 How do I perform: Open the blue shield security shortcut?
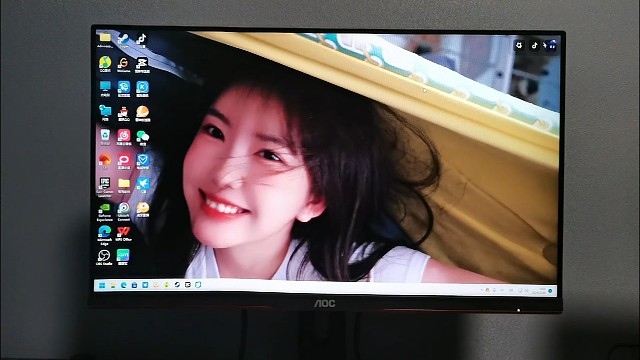tap(142, 161)
